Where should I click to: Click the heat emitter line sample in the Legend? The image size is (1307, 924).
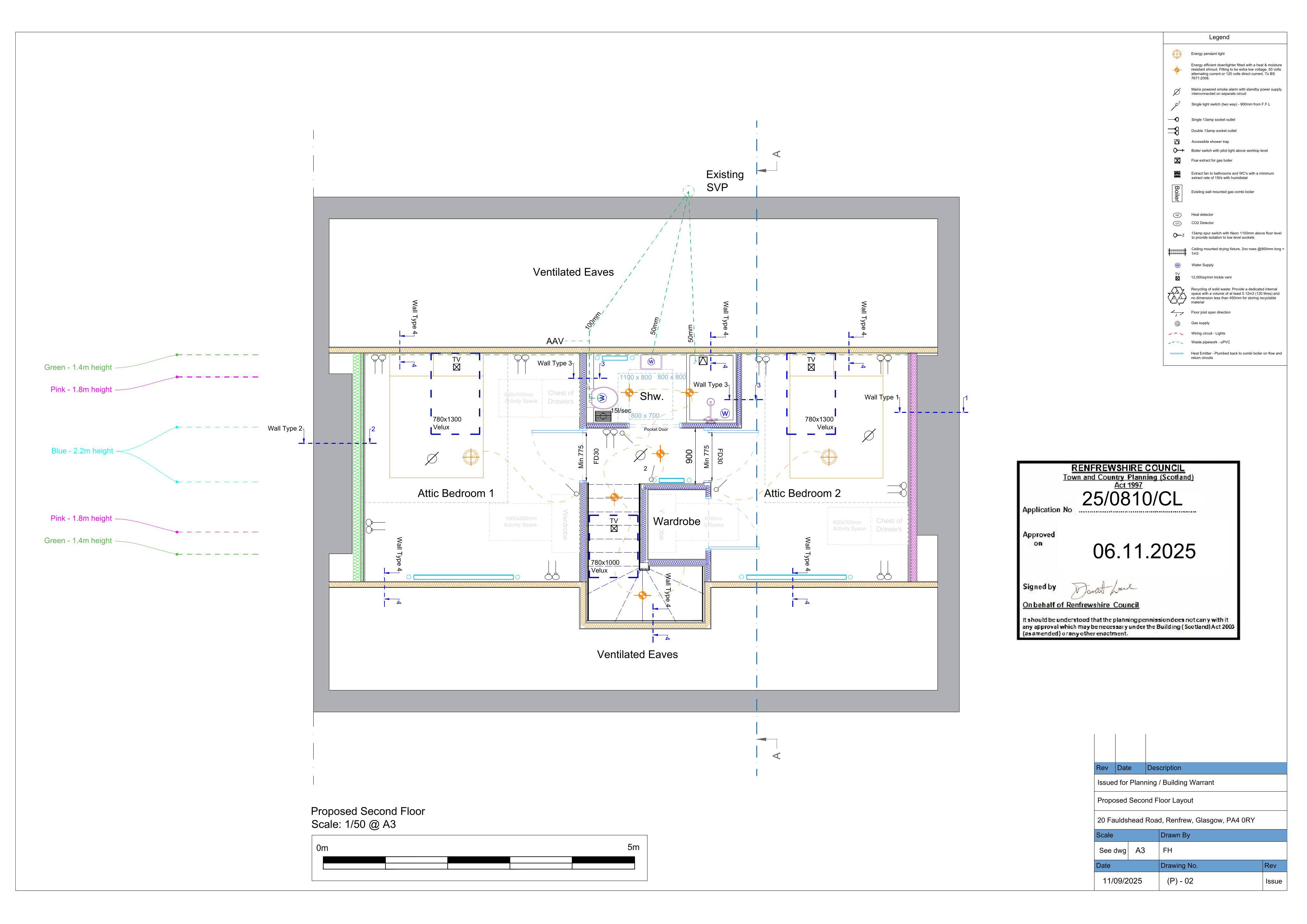pos(1176,354)
